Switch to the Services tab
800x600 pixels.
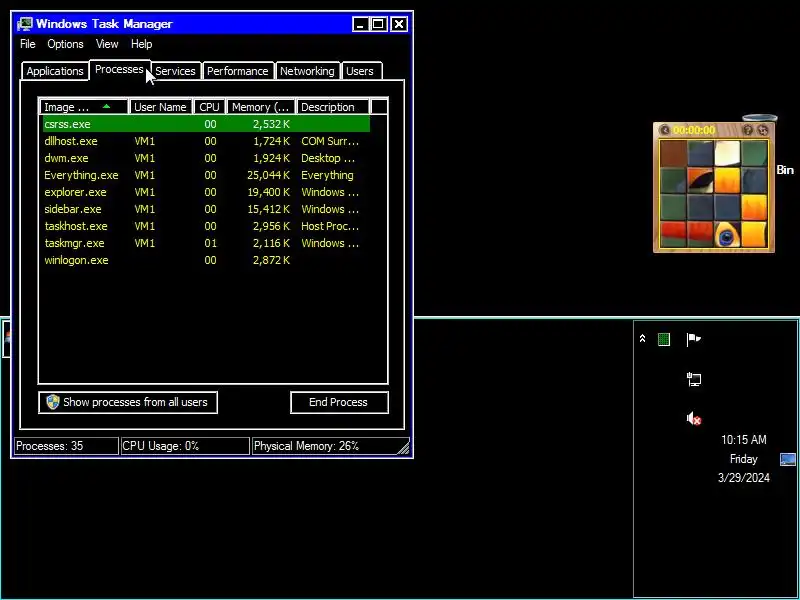175,71
